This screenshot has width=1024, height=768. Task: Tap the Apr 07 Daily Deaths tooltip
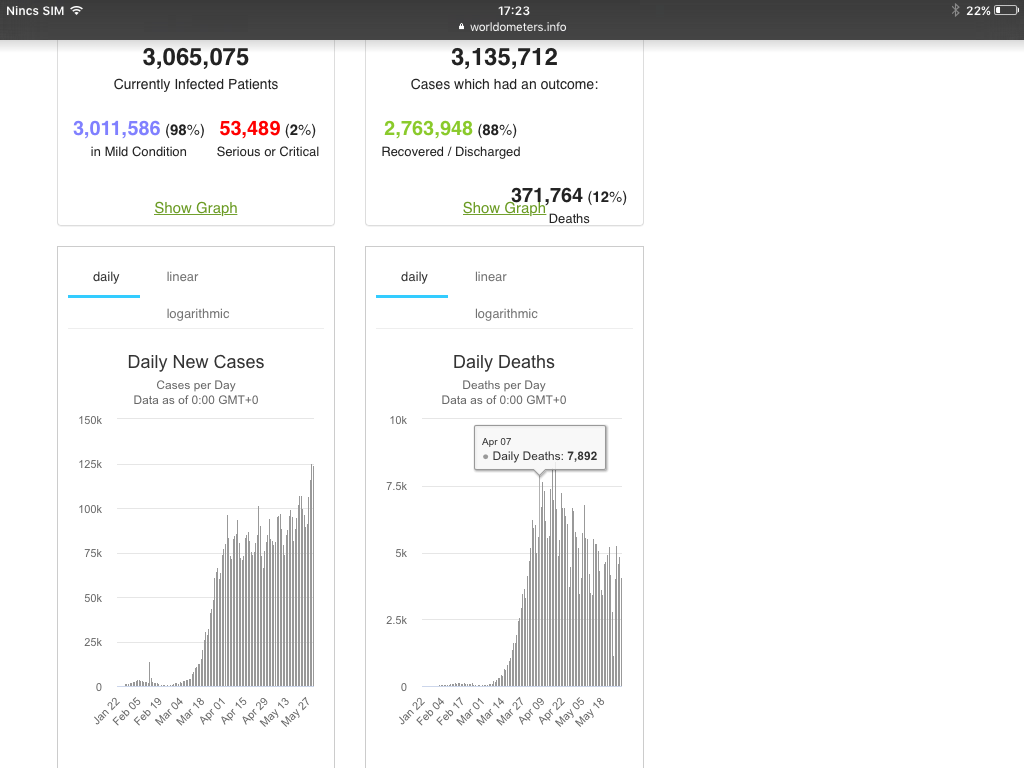point(540,448)
